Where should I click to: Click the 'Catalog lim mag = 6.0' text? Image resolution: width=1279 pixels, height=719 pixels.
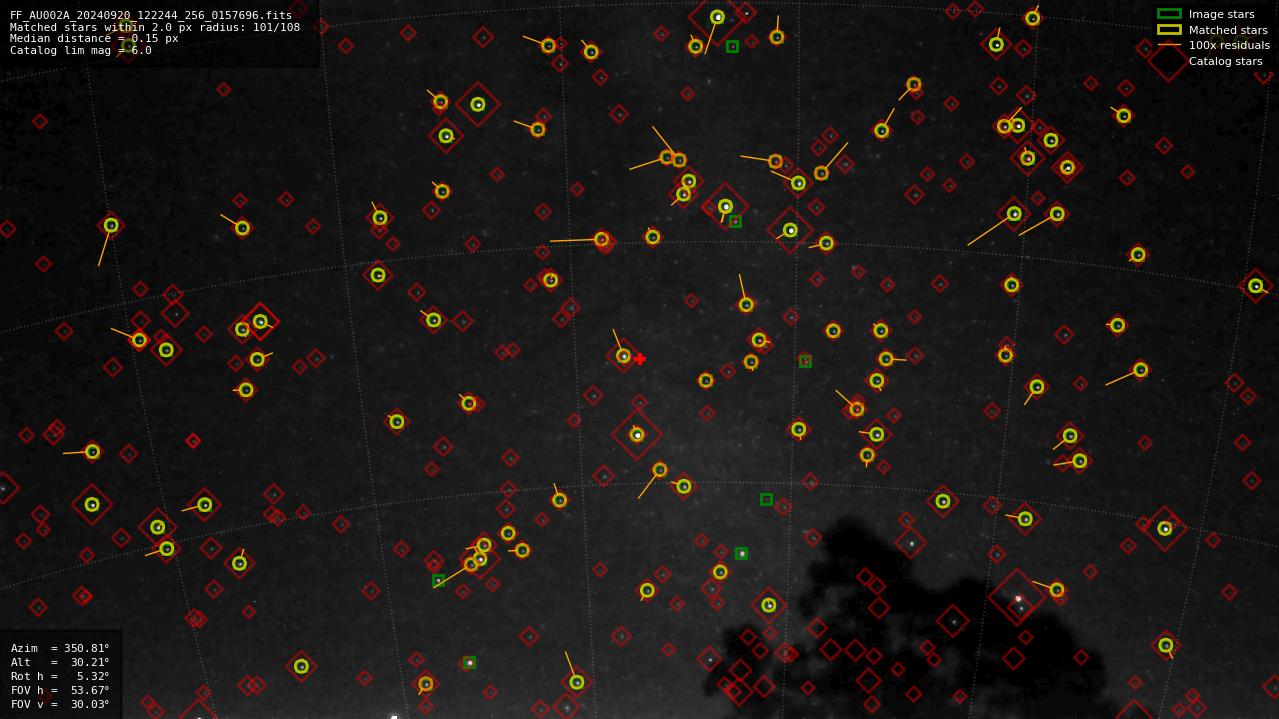pyautogui.click(x=81, y=50)
